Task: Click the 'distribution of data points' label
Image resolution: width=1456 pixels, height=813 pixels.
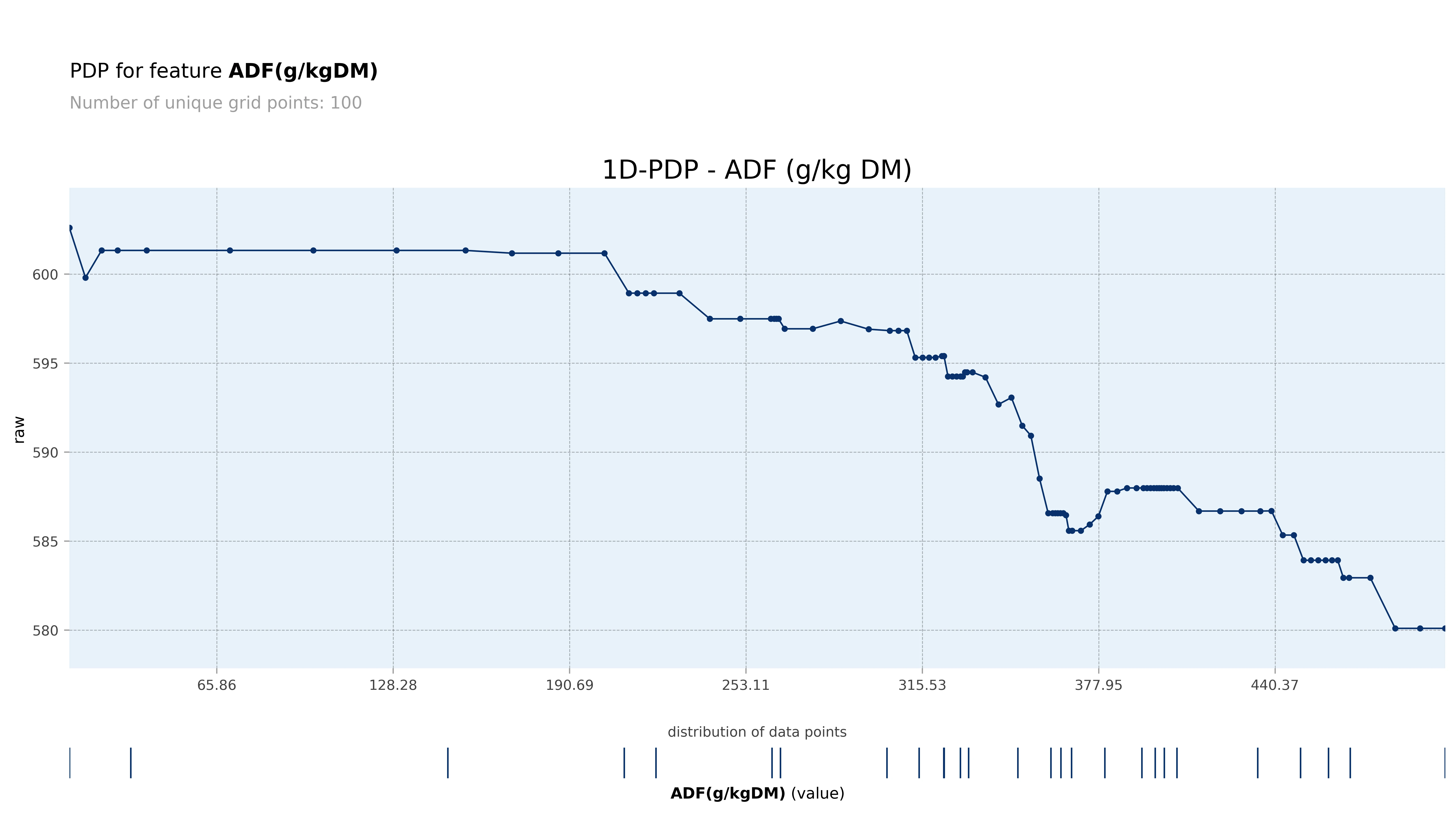Action: (757, 732)
